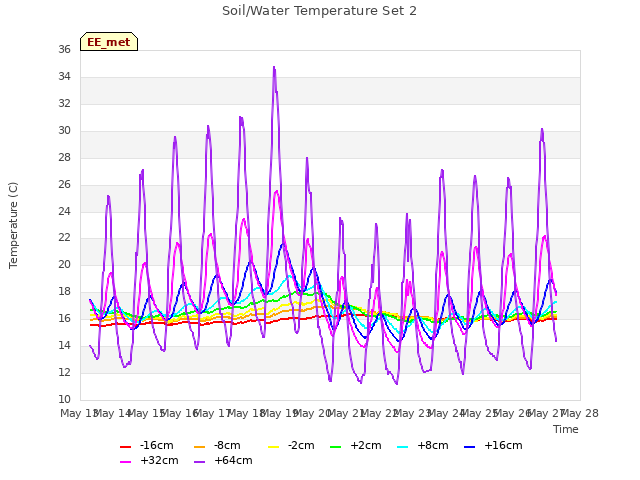This screenshot has height=480, width=640.
Task: Click the Time axis label
Action: [566, 429]
